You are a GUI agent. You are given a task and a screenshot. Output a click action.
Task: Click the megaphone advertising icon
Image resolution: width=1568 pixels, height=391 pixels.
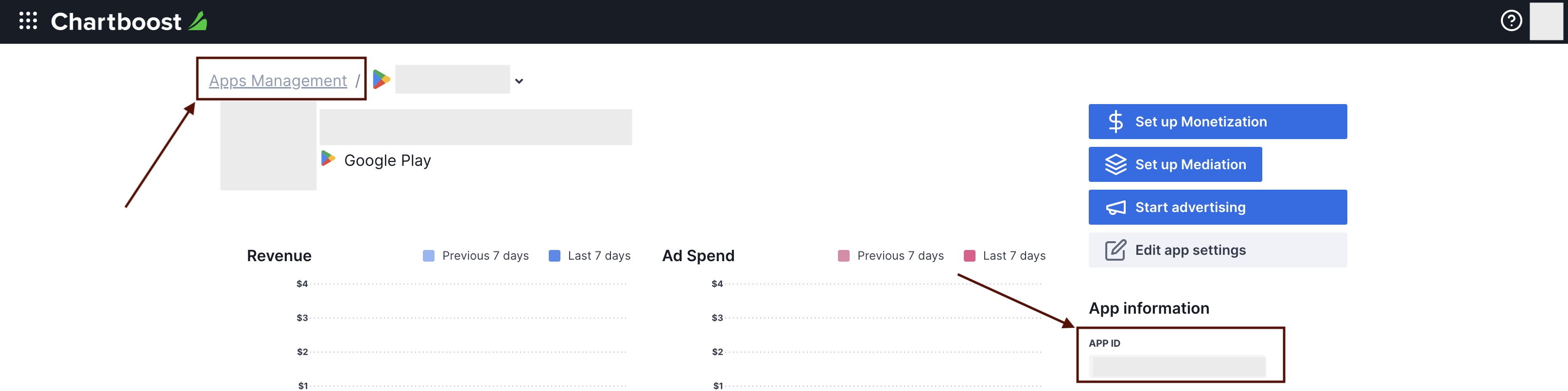[1115, 208]
